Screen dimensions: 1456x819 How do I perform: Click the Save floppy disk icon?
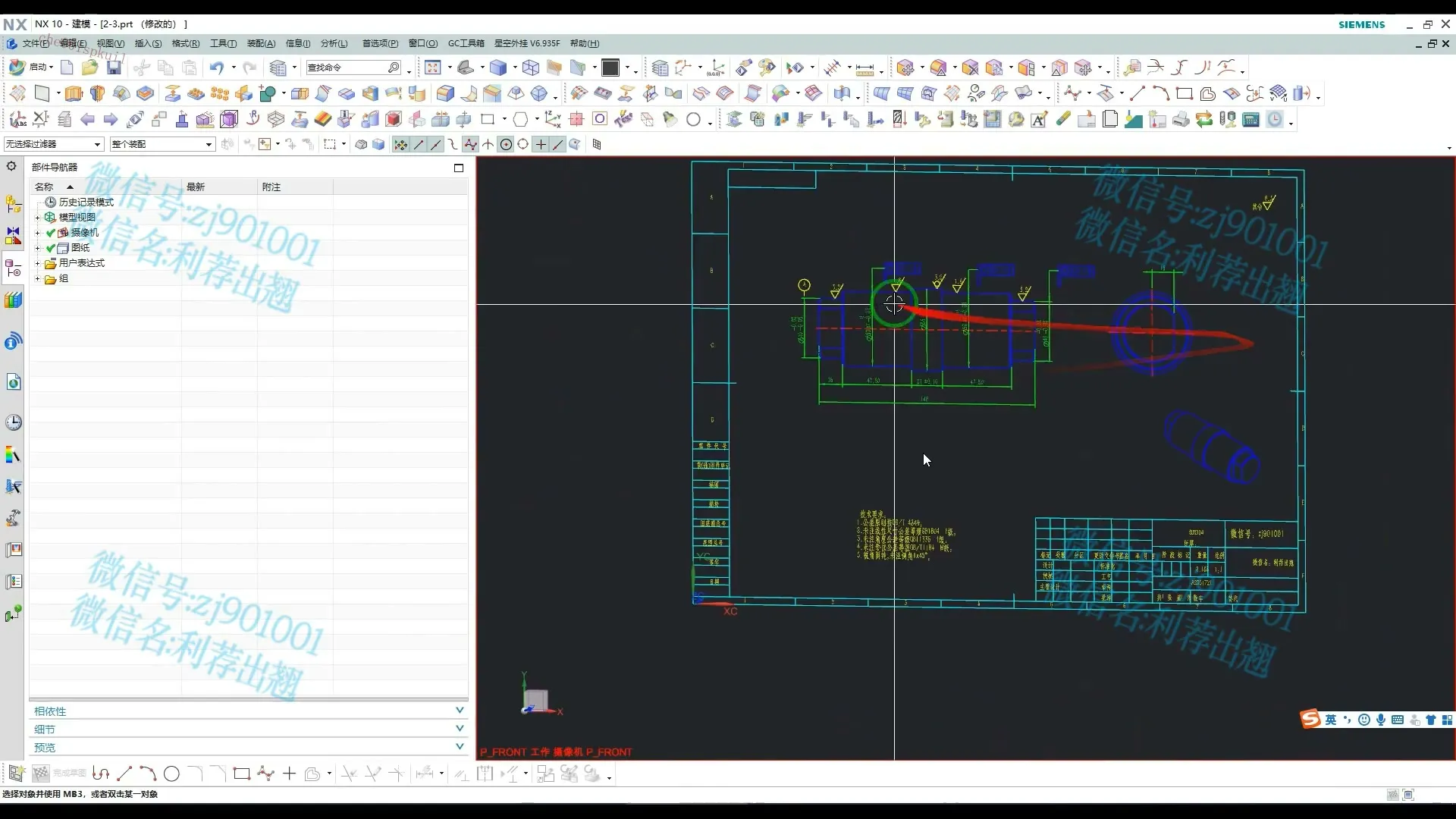pos(114,67)
